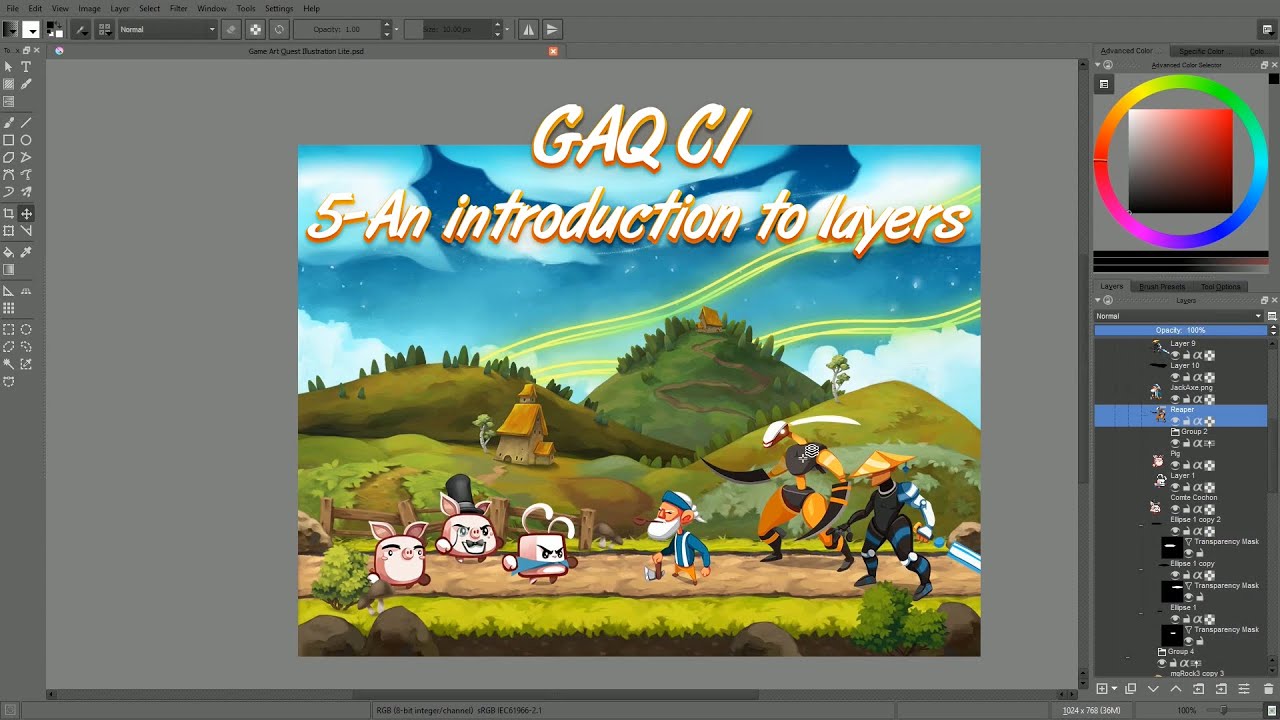Open the Layer menu
This screenshot has height=720, width=1280.
119,8
